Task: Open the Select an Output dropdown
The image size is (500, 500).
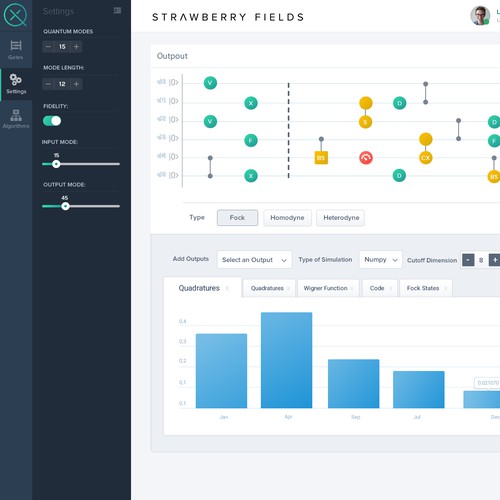Action: point(254,260)
